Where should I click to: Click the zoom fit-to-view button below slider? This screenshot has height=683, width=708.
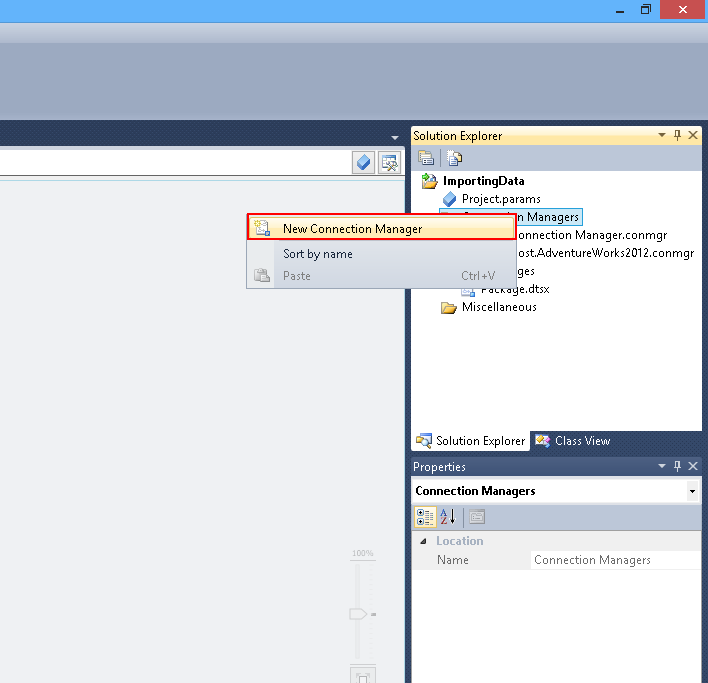click(363, 675)
